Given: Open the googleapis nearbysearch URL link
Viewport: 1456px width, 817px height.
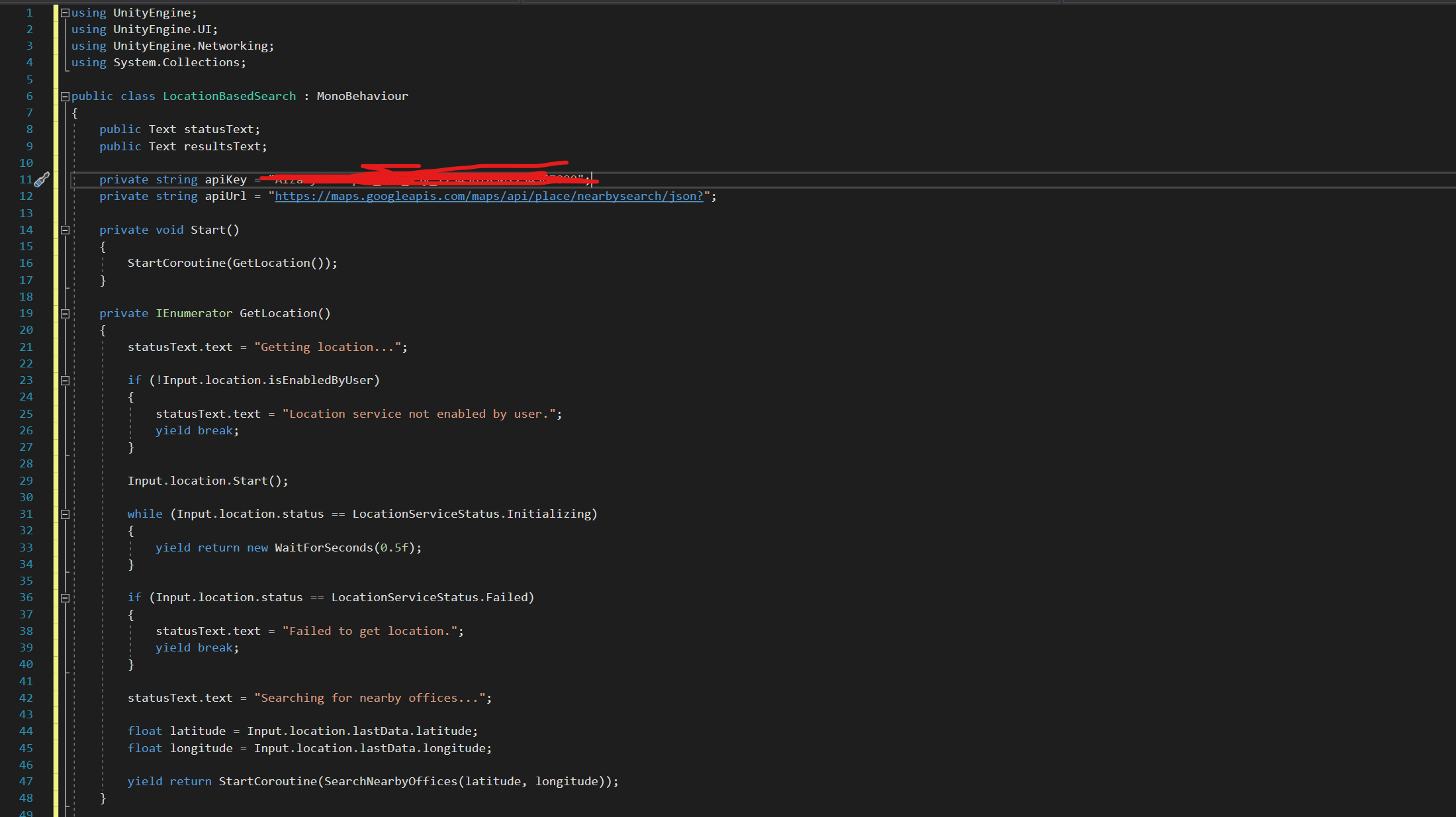Looking at the screenshot, I should (x=488, y=197).
